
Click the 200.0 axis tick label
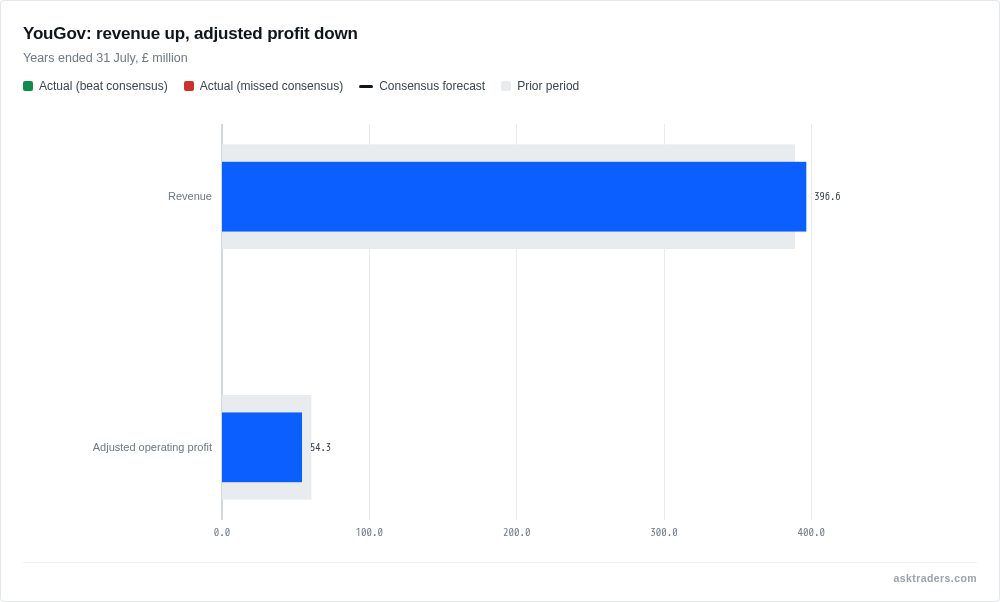coord(517,532)
